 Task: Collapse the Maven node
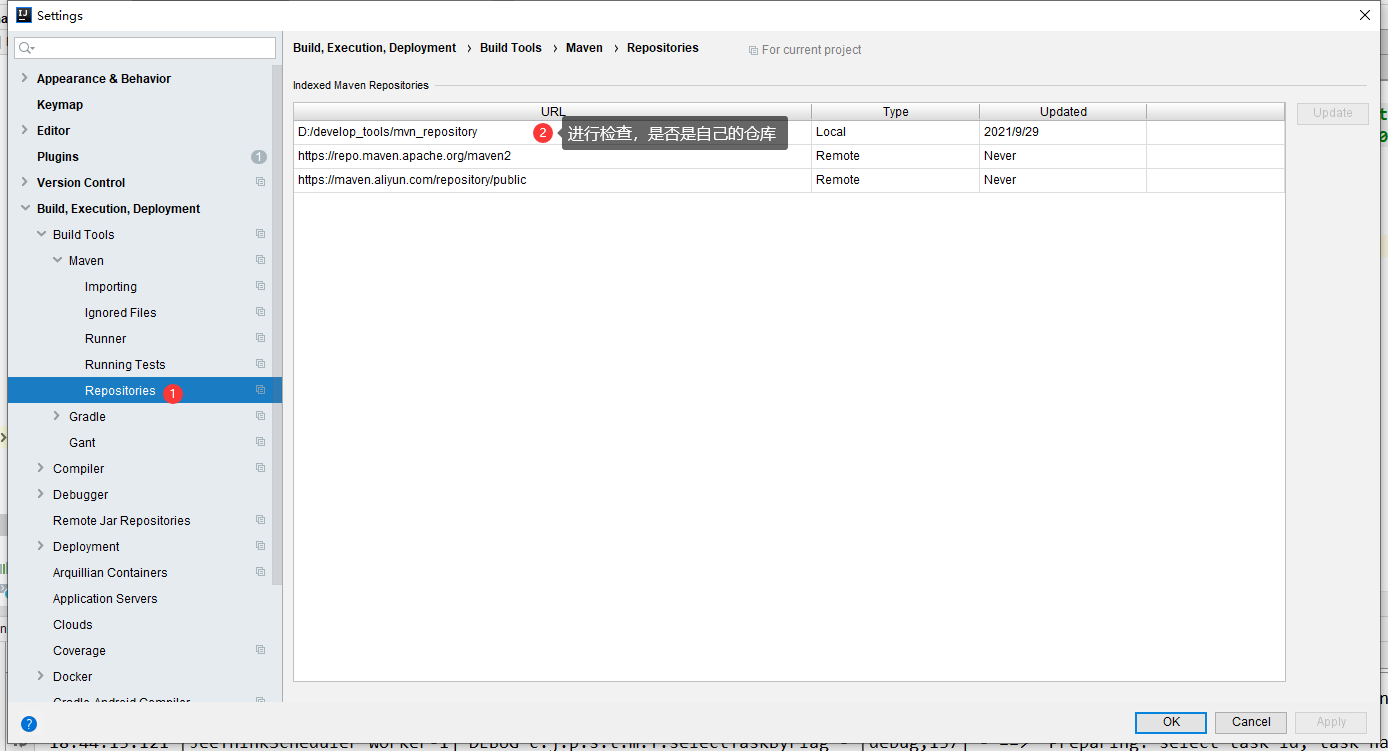[x=57, y=260]
